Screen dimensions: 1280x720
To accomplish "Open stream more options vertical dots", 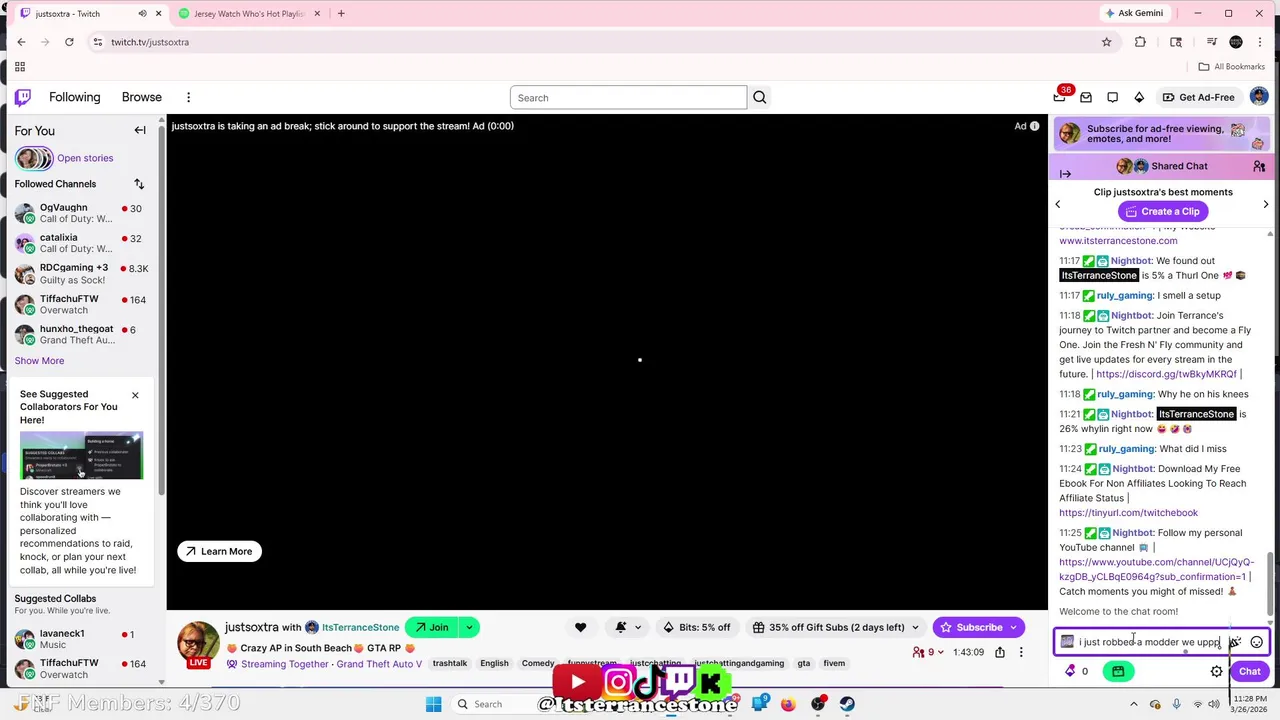I will pyautogui.click(x=1021, y=652).
